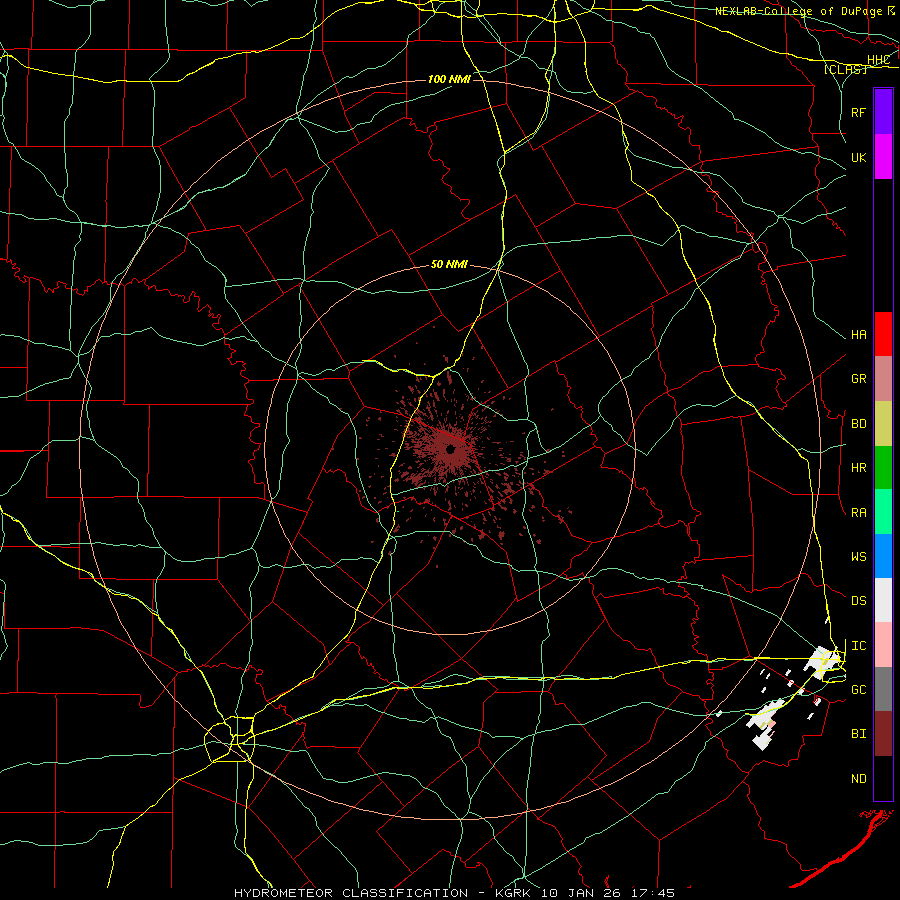This screenshot has width=900, height=900.
Task: Click the NEXLAB-College of DuPage text
Action: (798, 11)
